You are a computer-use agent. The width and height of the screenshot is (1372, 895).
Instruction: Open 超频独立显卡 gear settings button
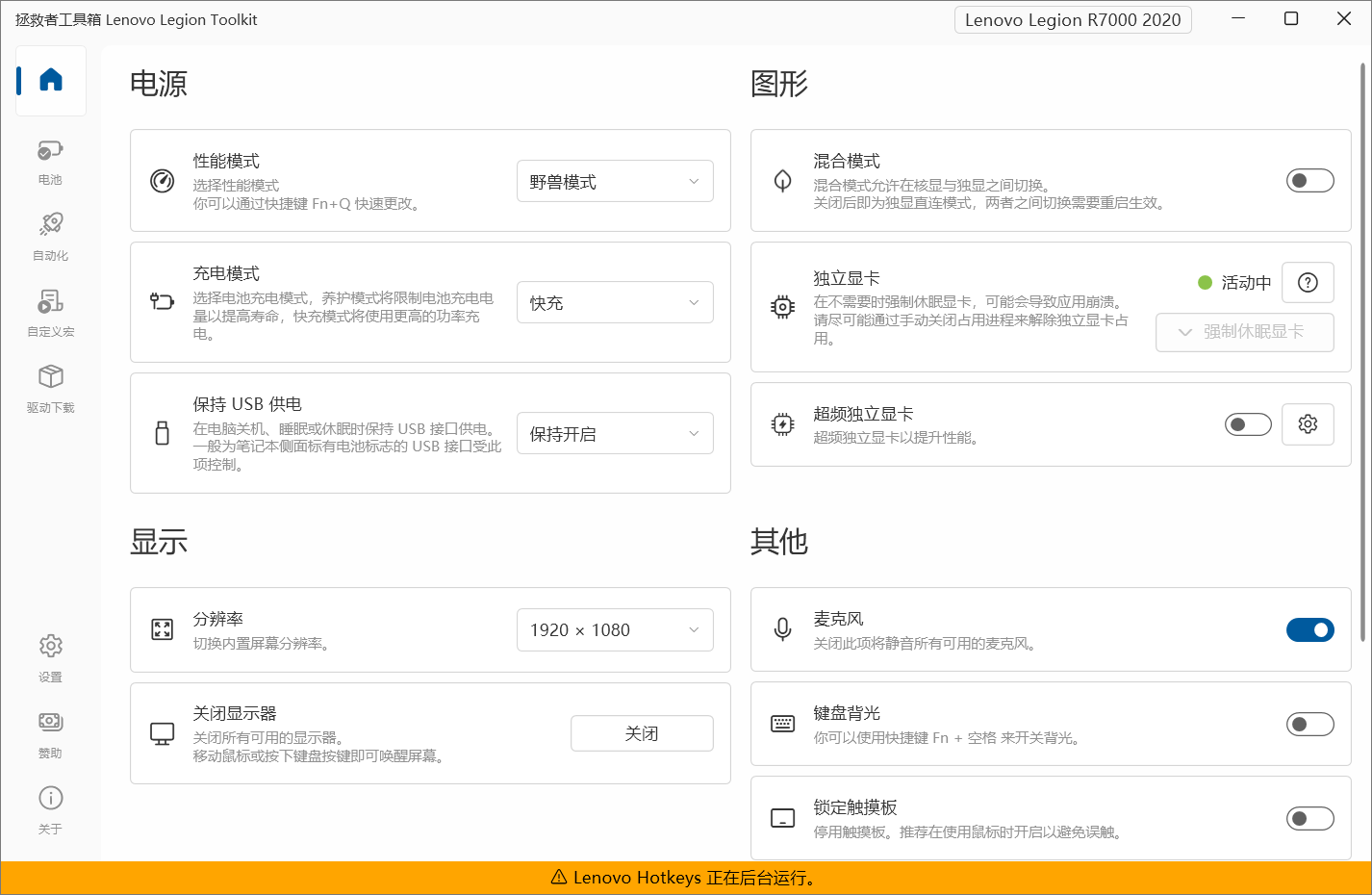pyautogui.click(x=1308, y=424)
